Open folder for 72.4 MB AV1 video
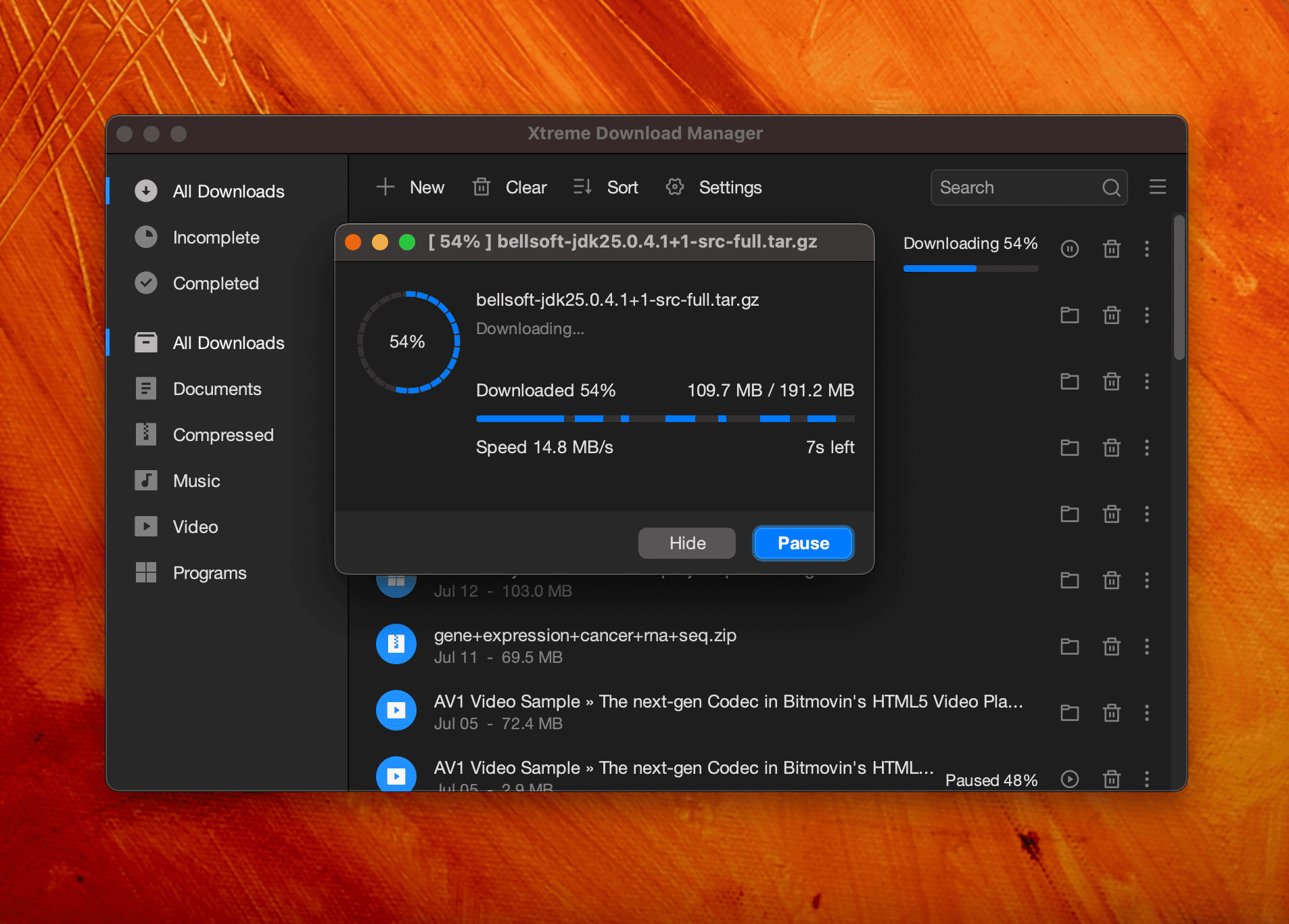1289x924 pixels. [x=1070, y=713]
